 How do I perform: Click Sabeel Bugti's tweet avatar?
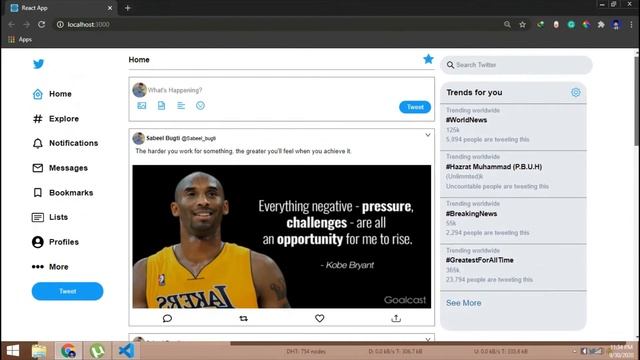point(138,138)
